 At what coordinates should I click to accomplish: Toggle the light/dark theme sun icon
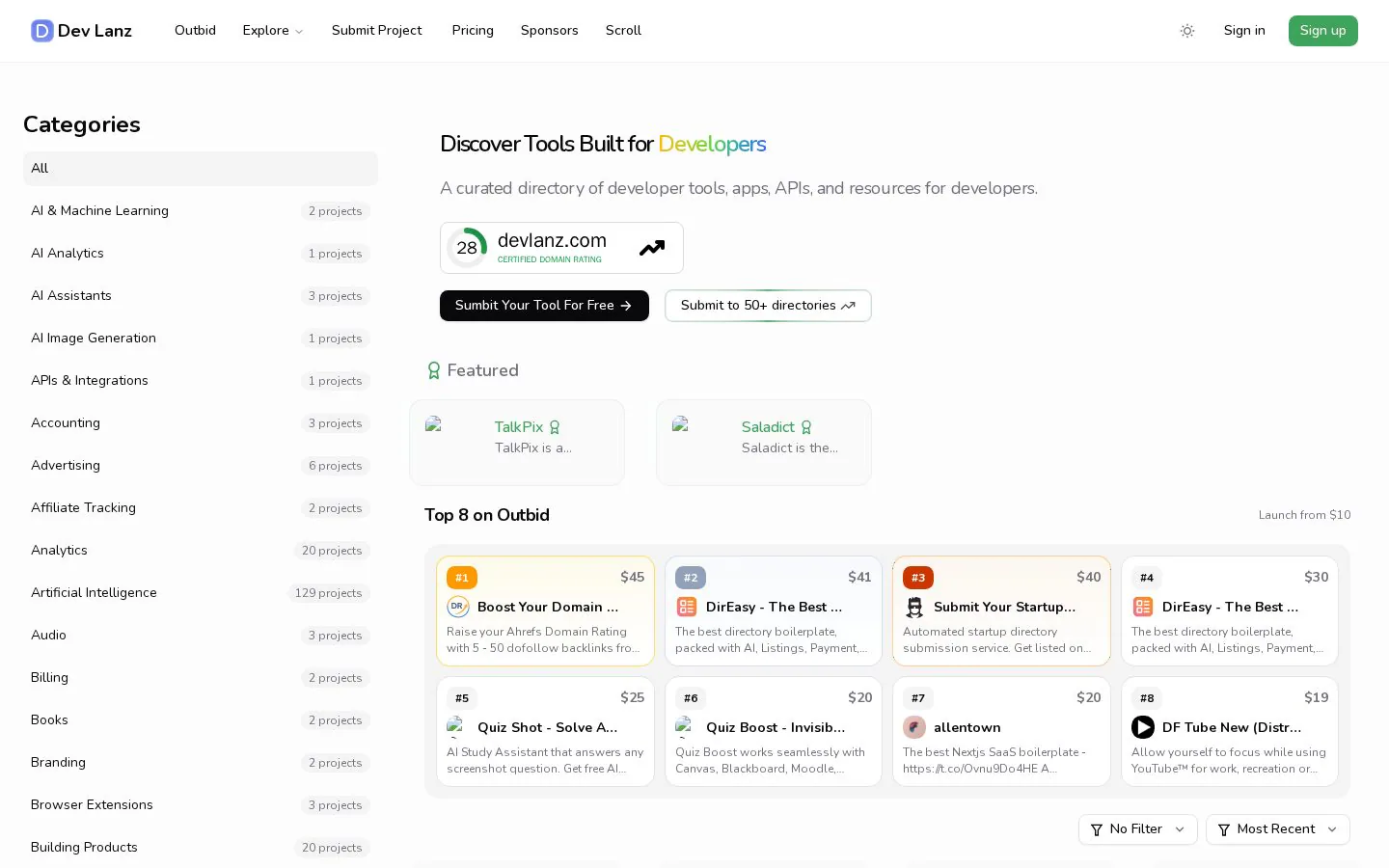tap(1187, 31)
